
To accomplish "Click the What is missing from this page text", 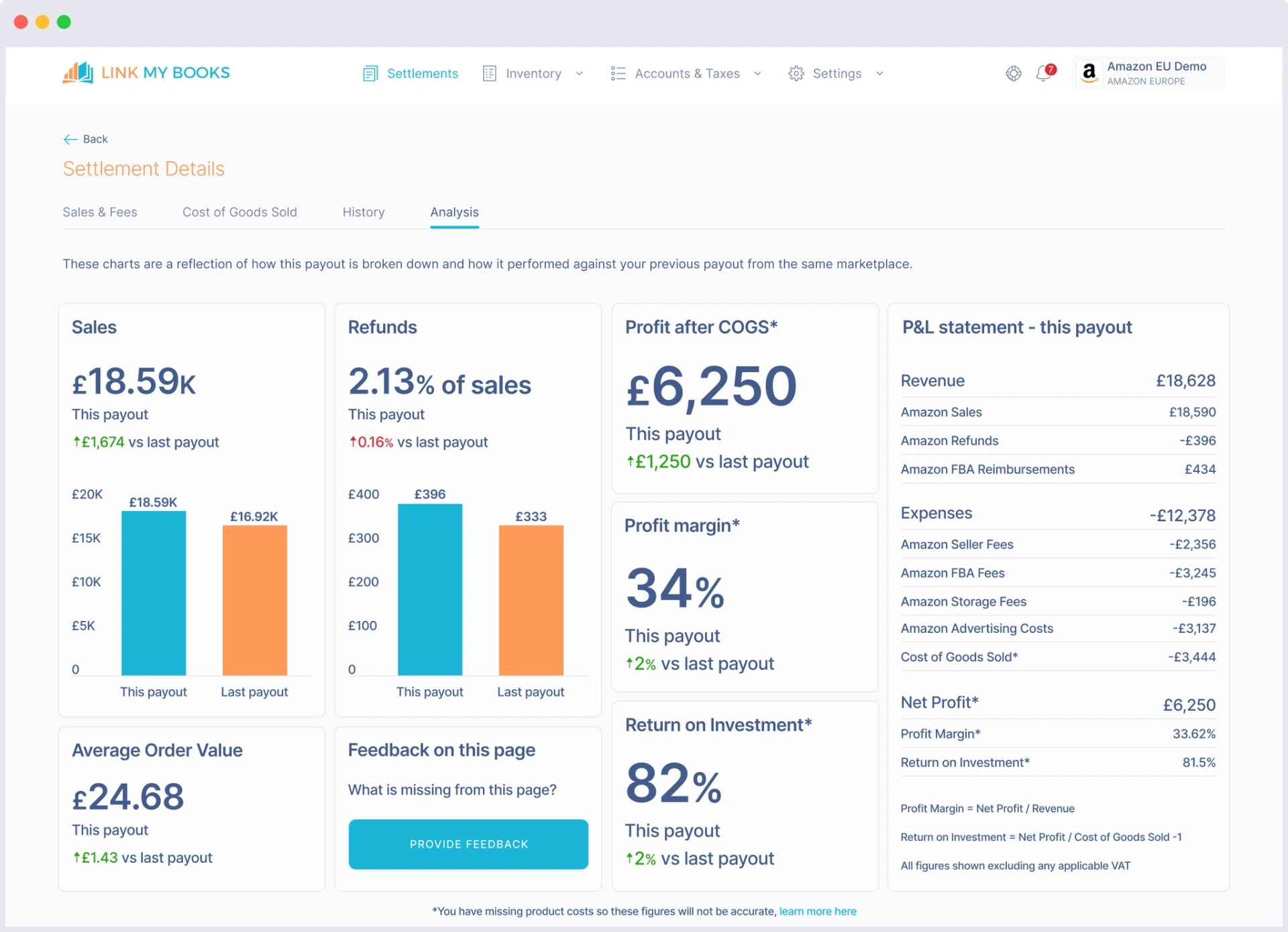I will tap(452, 790).
